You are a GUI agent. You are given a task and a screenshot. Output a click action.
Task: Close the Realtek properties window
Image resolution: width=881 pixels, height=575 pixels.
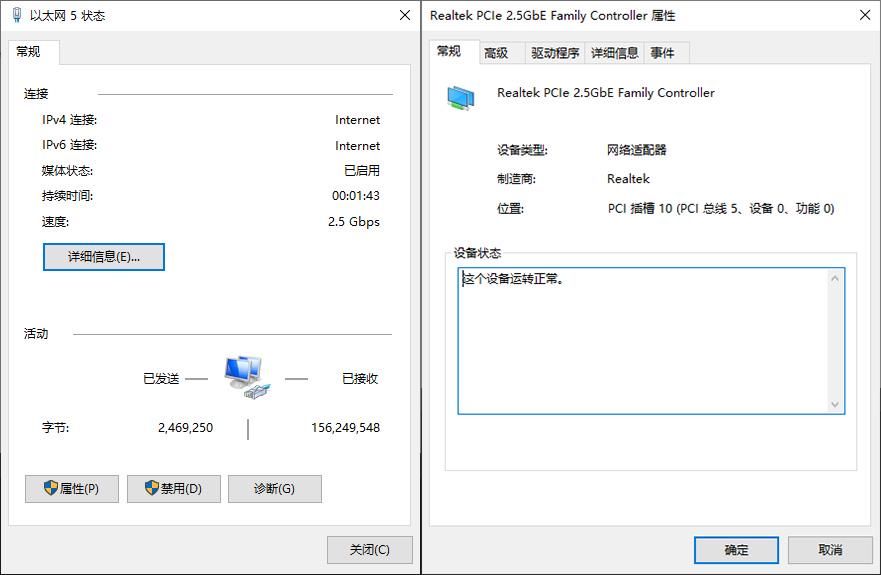(864, 15)
